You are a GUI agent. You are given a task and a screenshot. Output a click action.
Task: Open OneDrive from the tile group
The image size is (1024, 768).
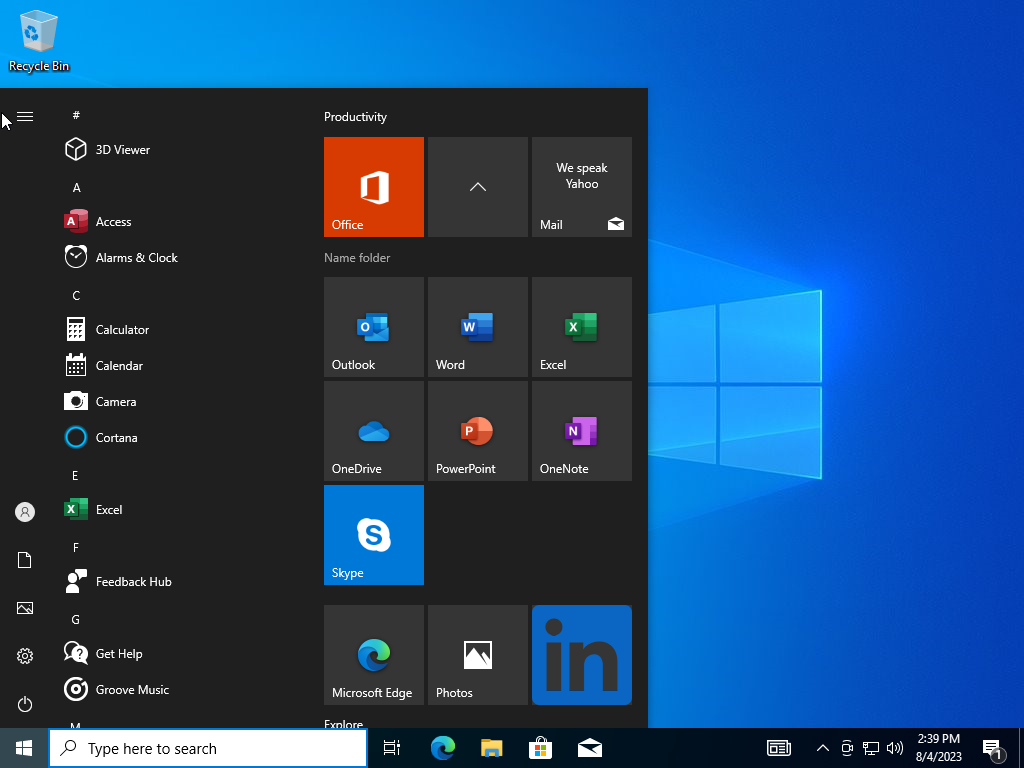coord(373,431)
